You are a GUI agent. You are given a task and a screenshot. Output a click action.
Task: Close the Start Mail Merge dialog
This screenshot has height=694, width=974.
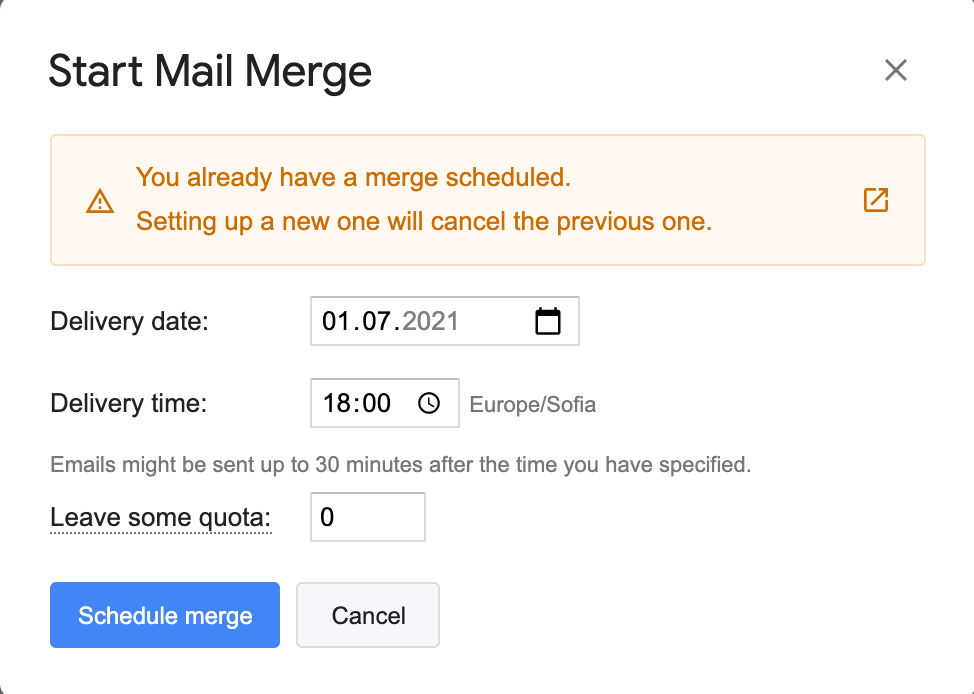(x=895, y=70)
